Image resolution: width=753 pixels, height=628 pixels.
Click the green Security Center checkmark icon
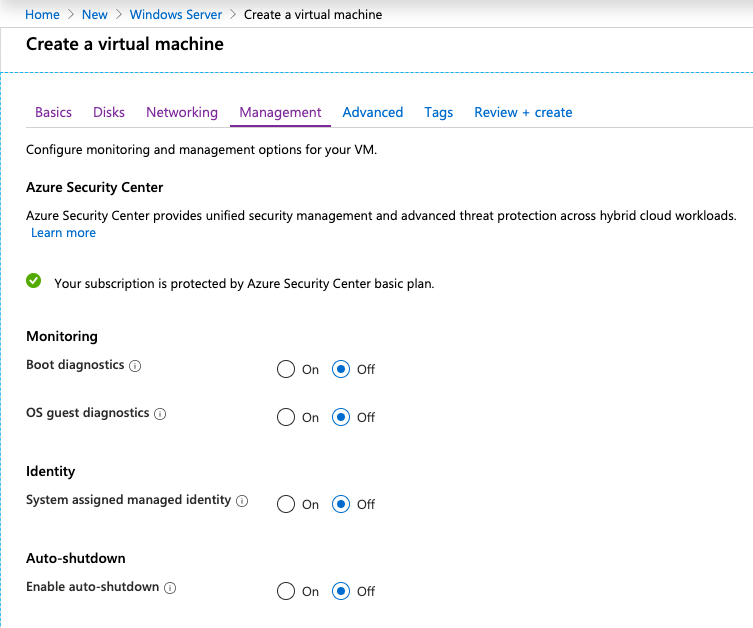(x=34, y=282)
